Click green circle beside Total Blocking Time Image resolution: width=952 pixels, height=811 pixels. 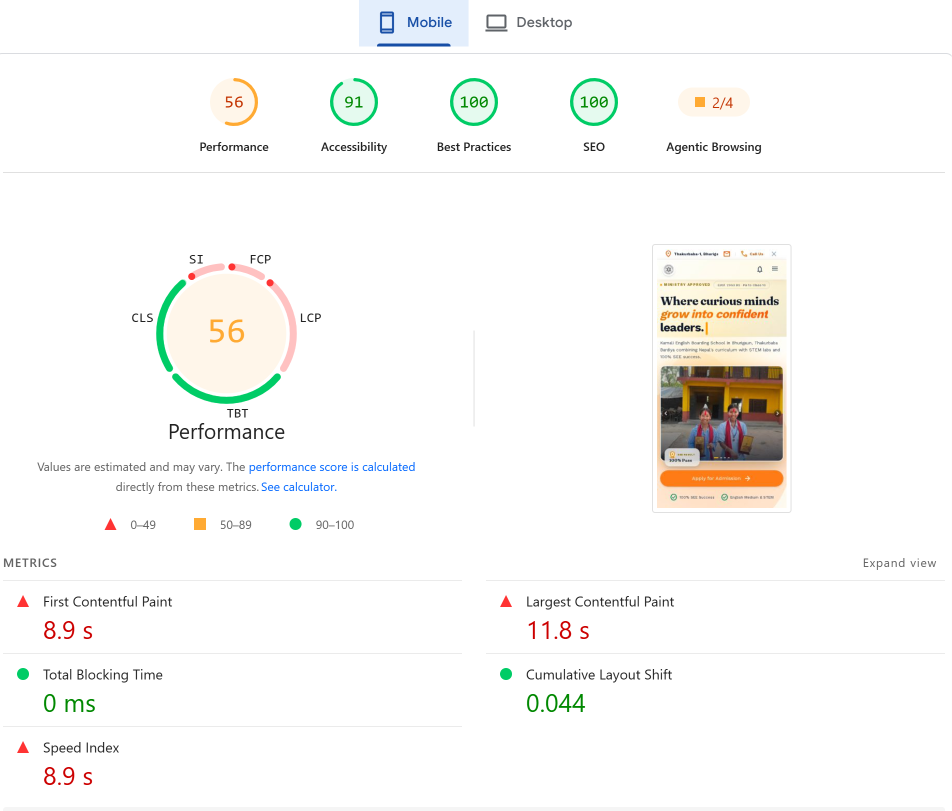click(x=23, y=674)
